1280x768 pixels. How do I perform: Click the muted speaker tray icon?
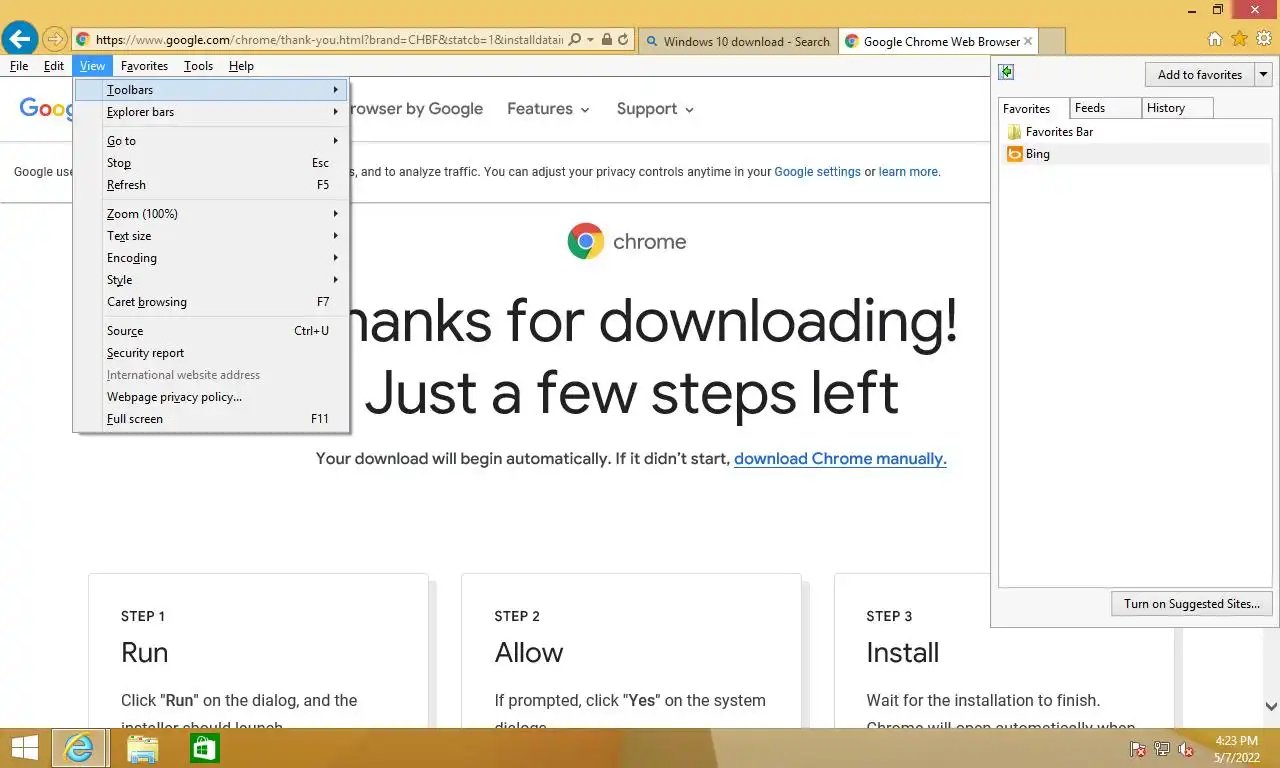click(1186, 749)
